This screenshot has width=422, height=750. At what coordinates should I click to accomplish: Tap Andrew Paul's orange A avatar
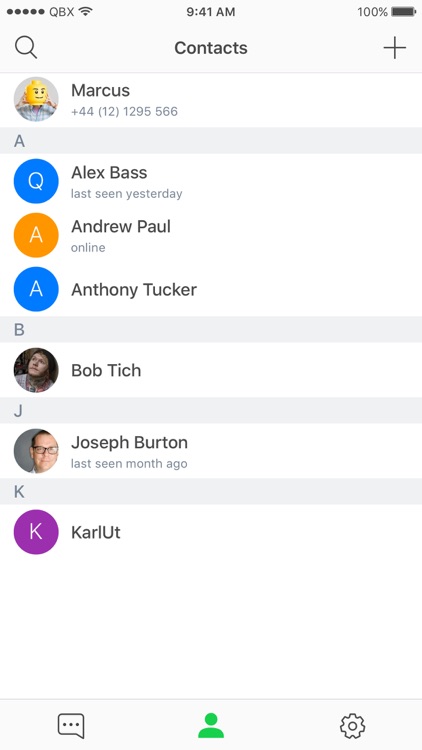[x=36, y=235]
